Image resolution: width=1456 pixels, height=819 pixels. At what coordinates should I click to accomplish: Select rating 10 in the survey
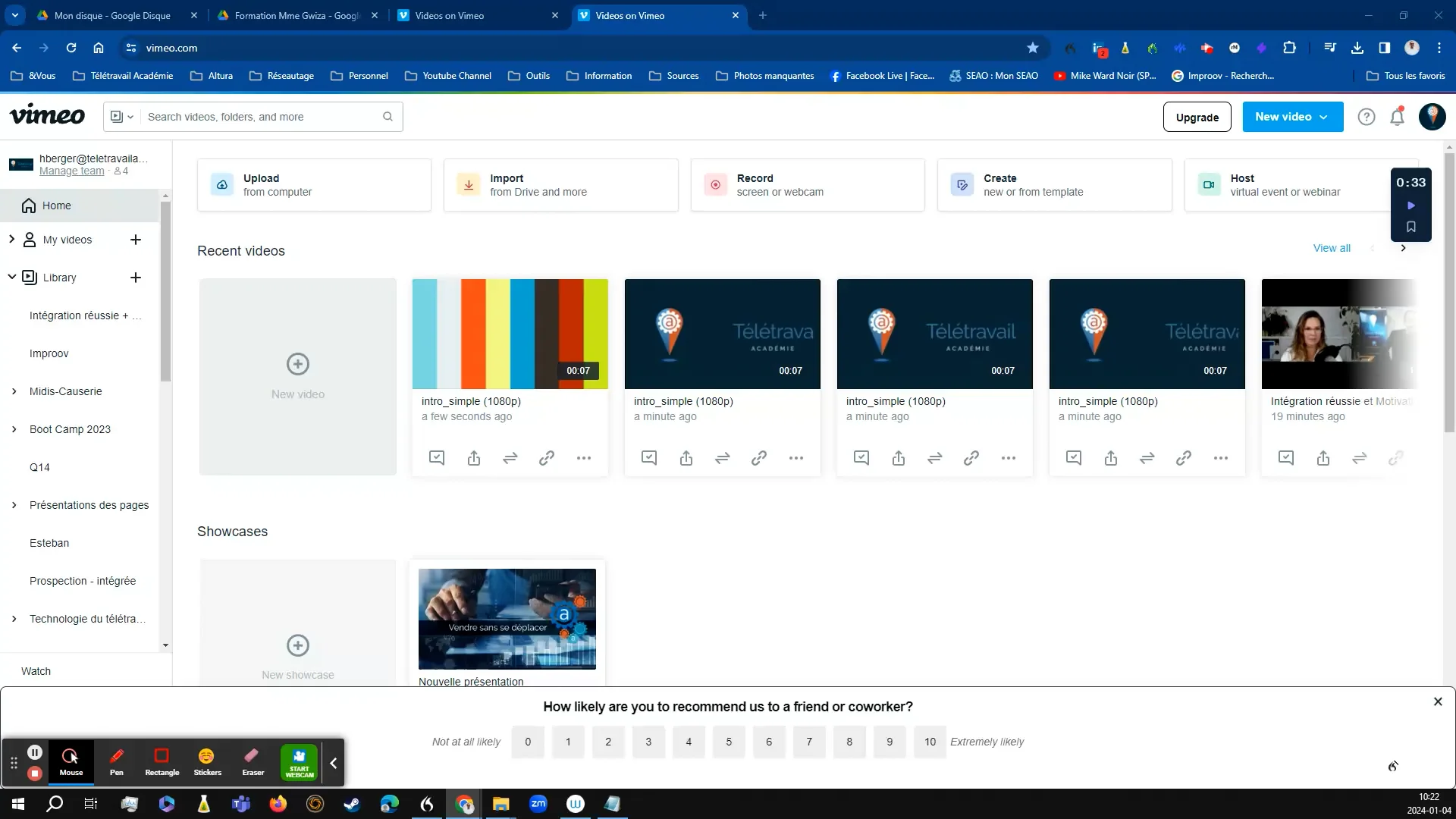pyautogui.click(x=930, y=742)
